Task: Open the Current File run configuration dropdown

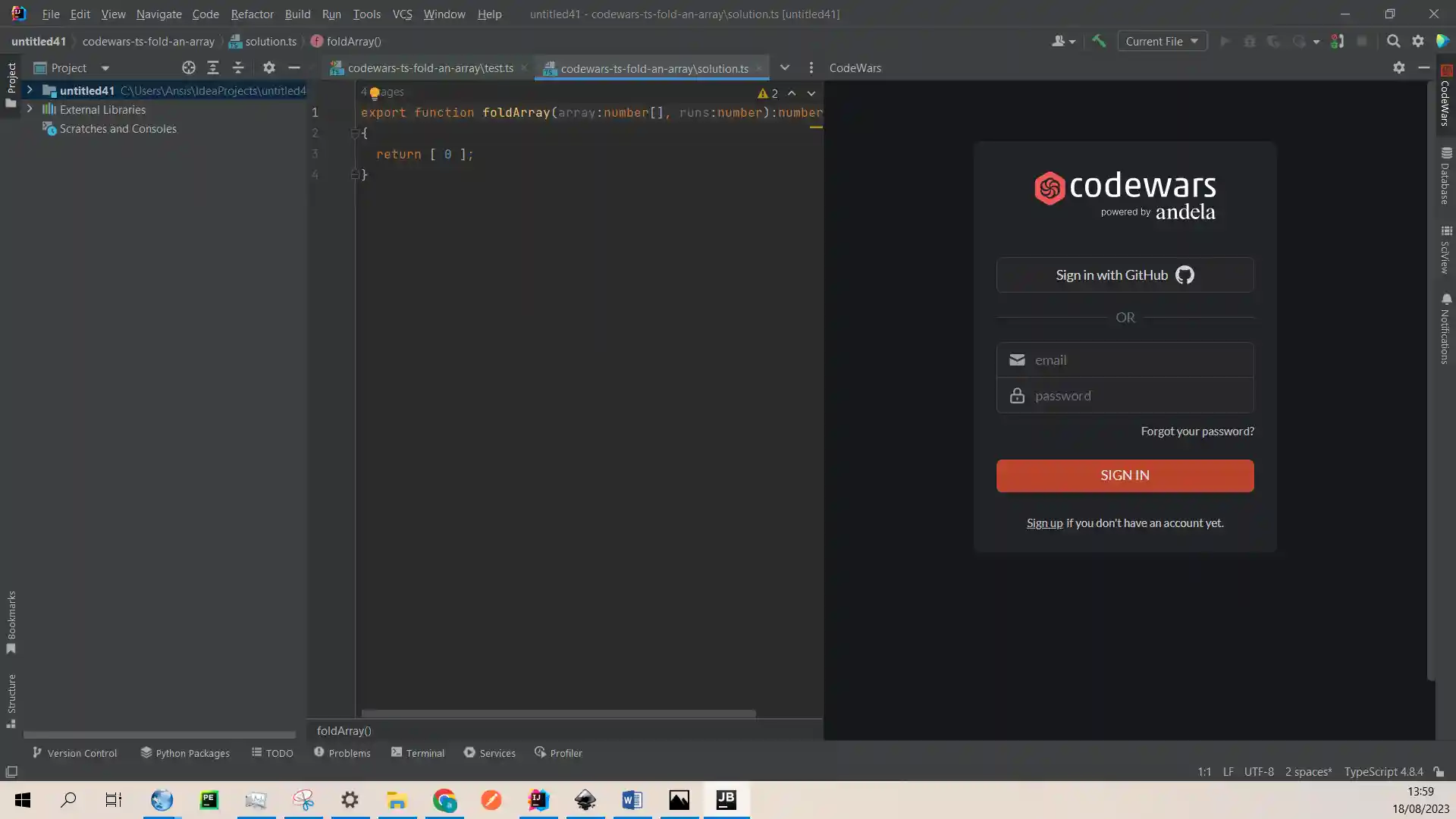Action: [x=1162, y=41]
